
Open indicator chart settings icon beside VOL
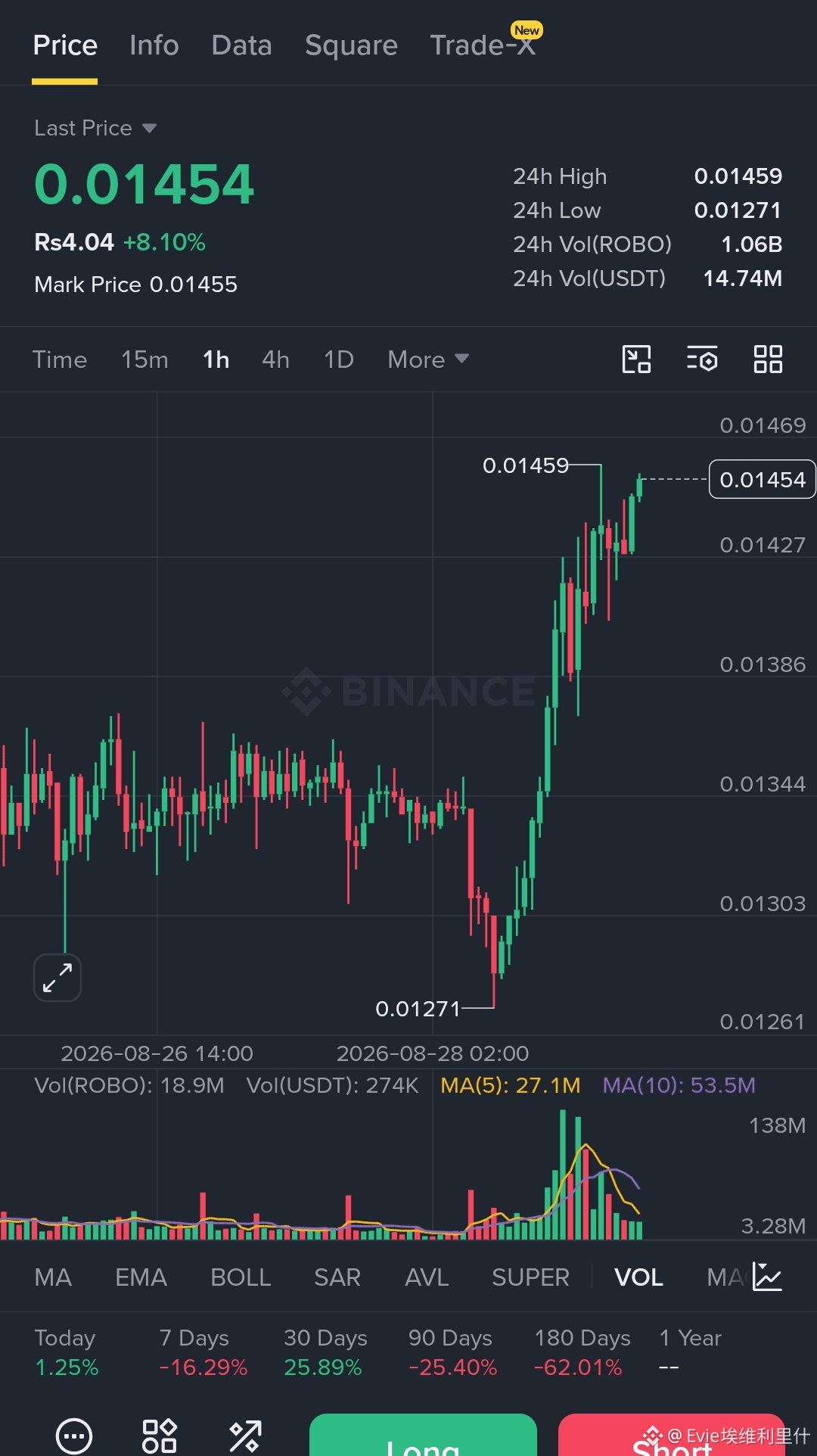pyautogui.click(x=767, y=1277)
